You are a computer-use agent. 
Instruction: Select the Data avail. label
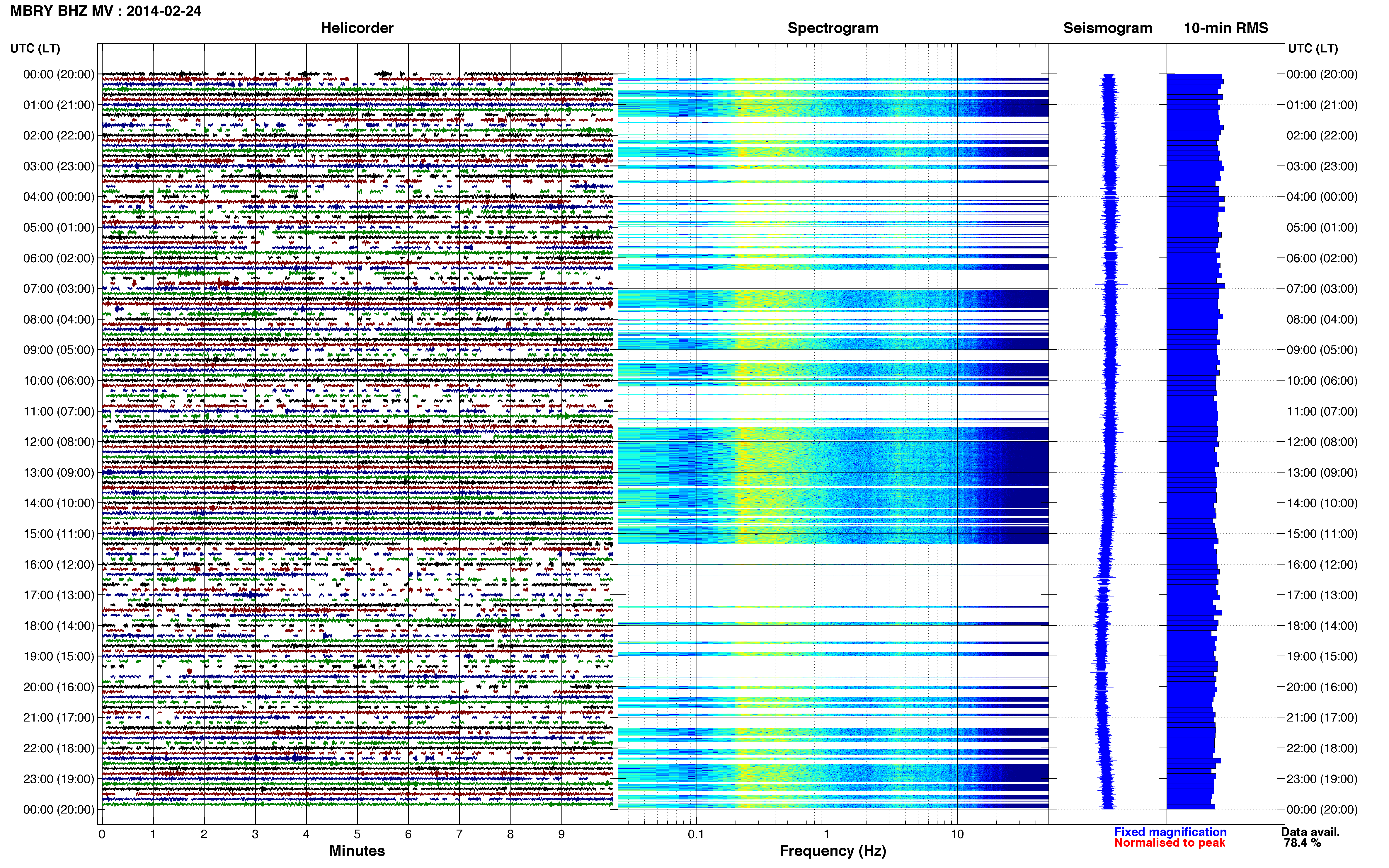1310,832
